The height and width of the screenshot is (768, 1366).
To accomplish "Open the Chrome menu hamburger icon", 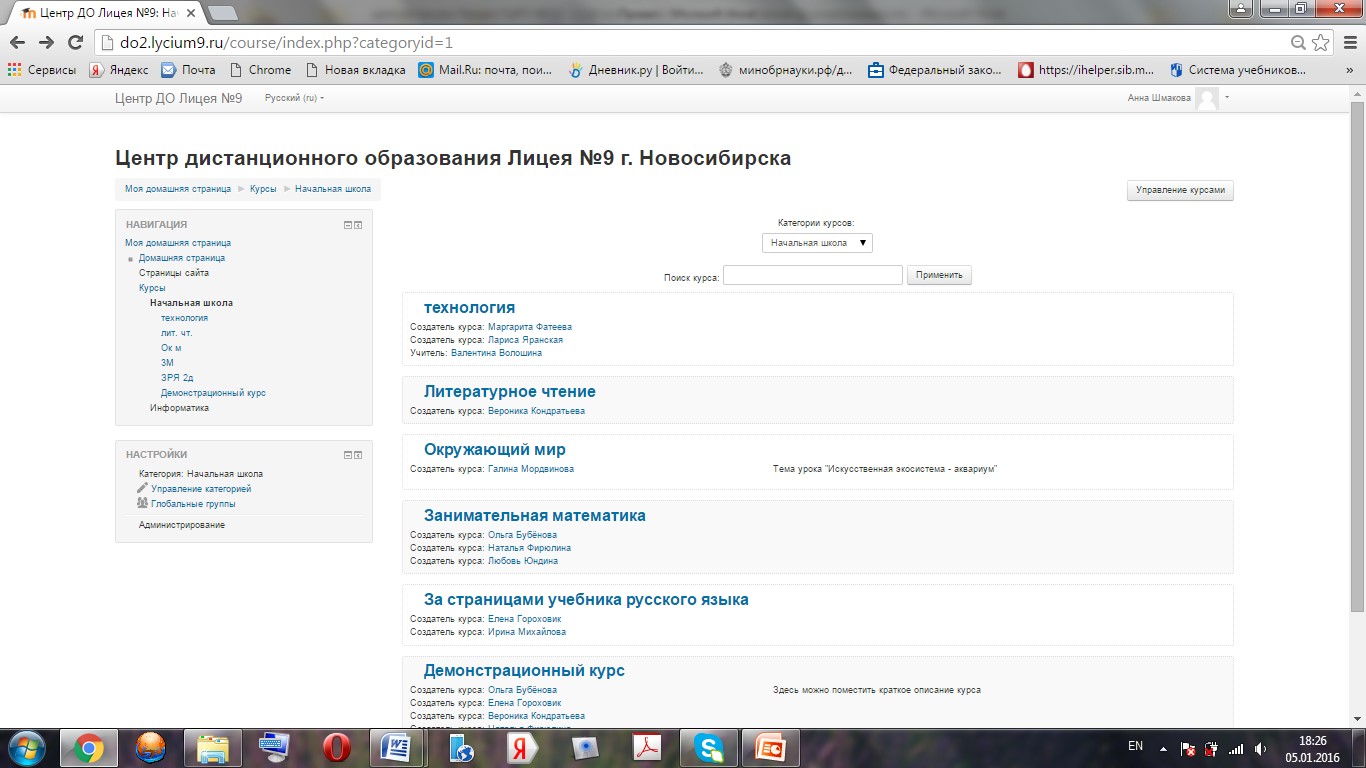I will [1348, 43].
